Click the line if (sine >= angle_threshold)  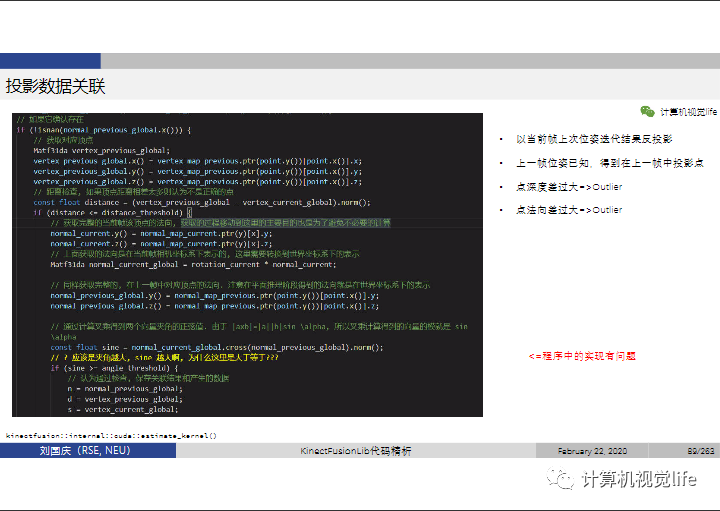114,368
